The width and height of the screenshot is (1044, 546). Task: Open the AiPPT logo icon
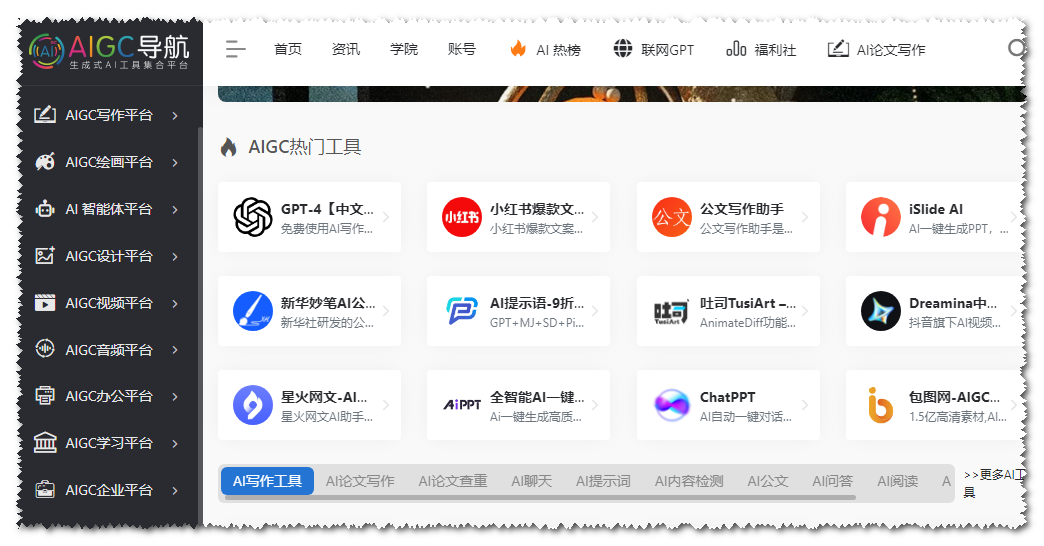(462, 404)
